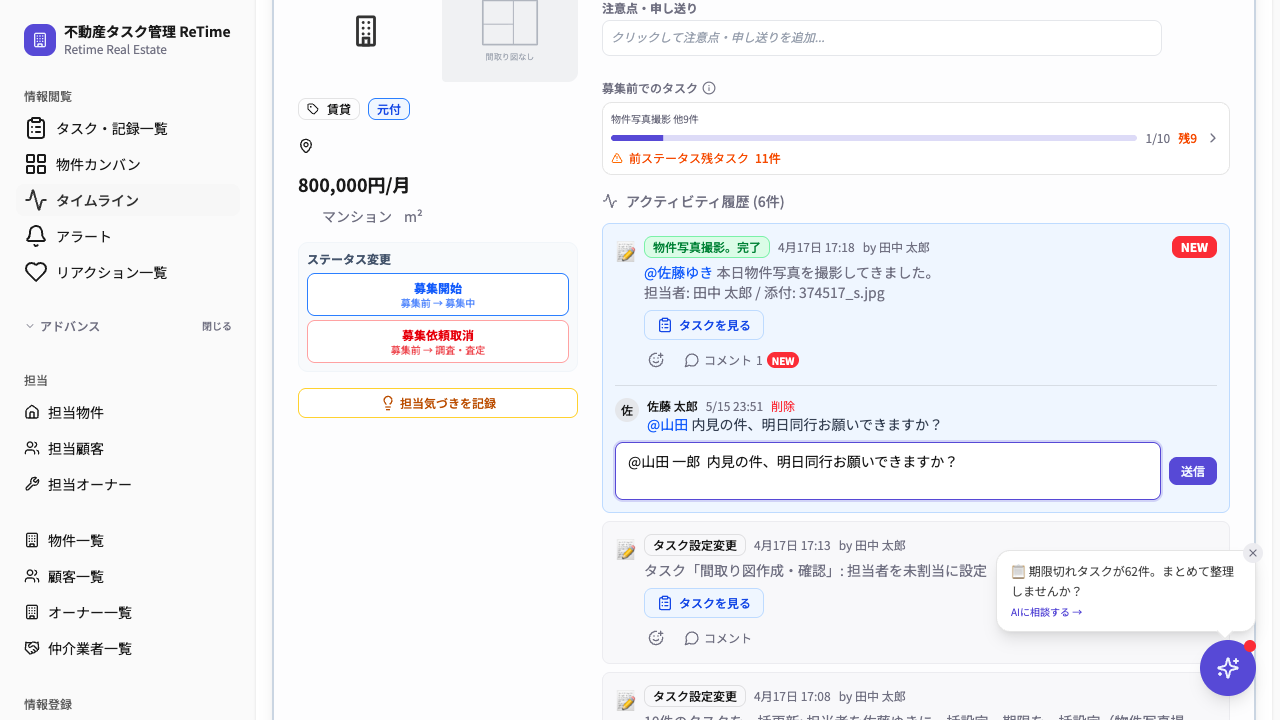Click the note icon of 17:08 タスク設定変更
This screenshot has height=720, width=1280.
click(626, 702)
